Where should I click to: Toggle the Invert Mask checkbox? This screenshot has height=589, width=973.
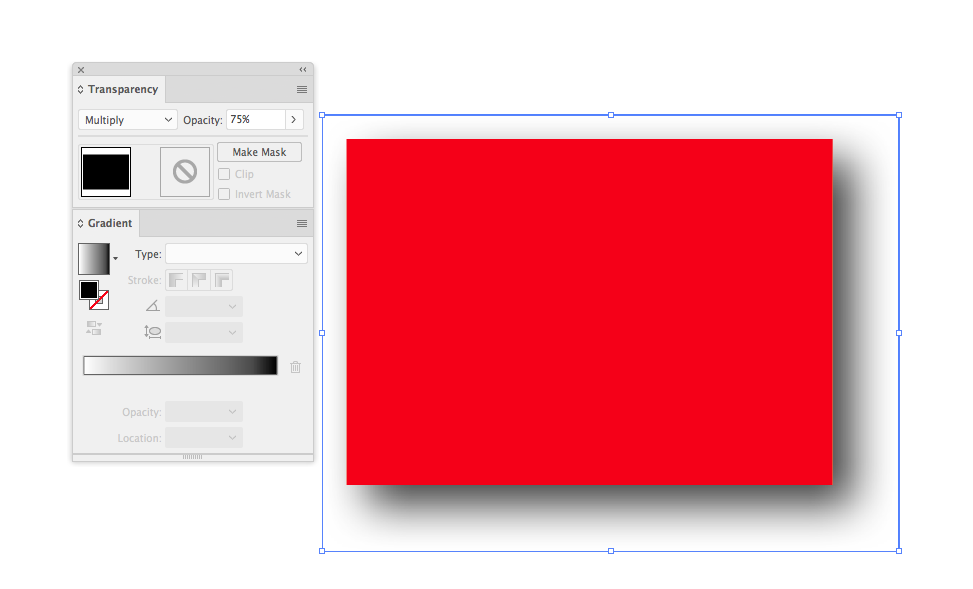pos(224,194)
